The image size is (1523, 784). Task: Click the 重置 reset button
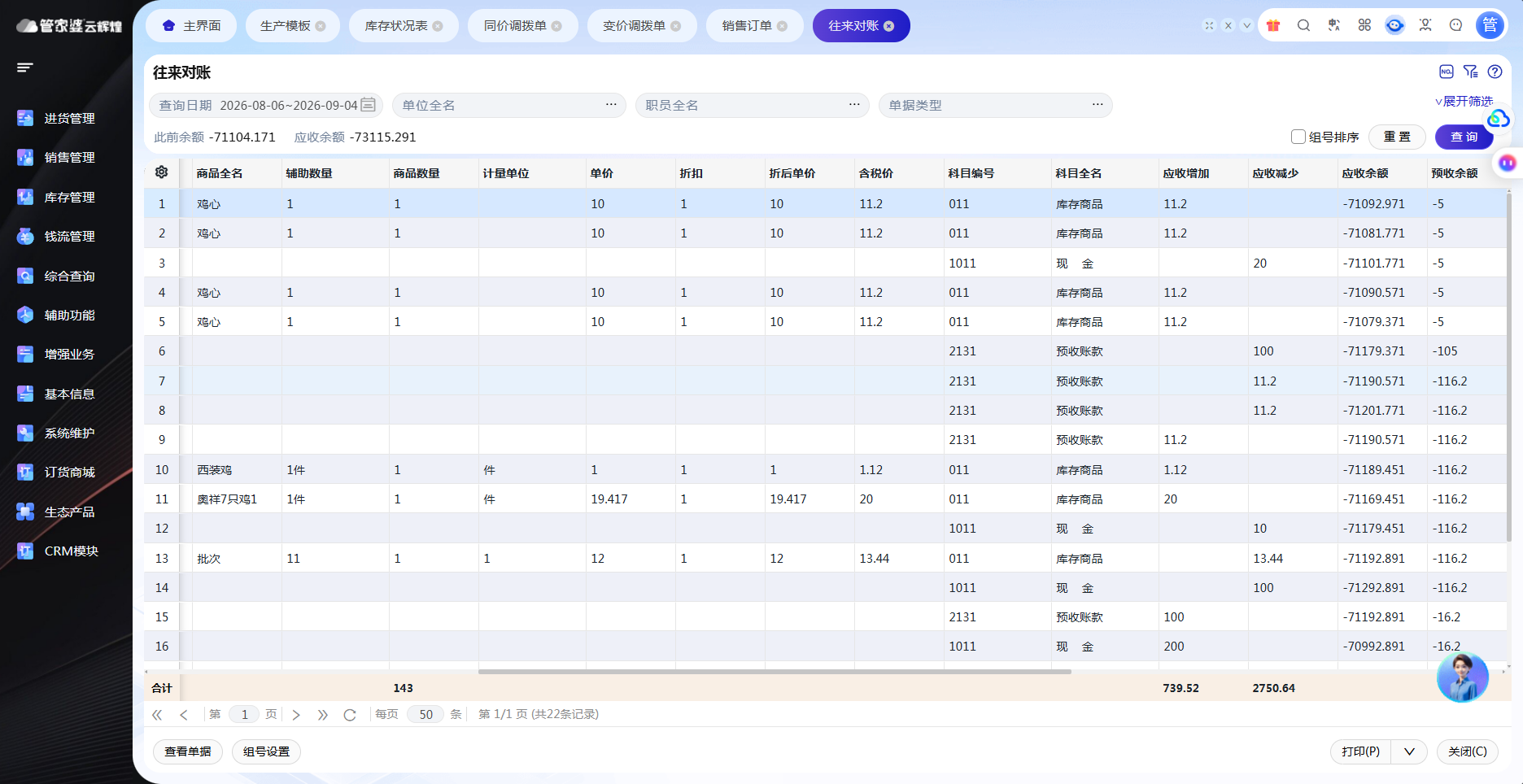(1397, 137)
